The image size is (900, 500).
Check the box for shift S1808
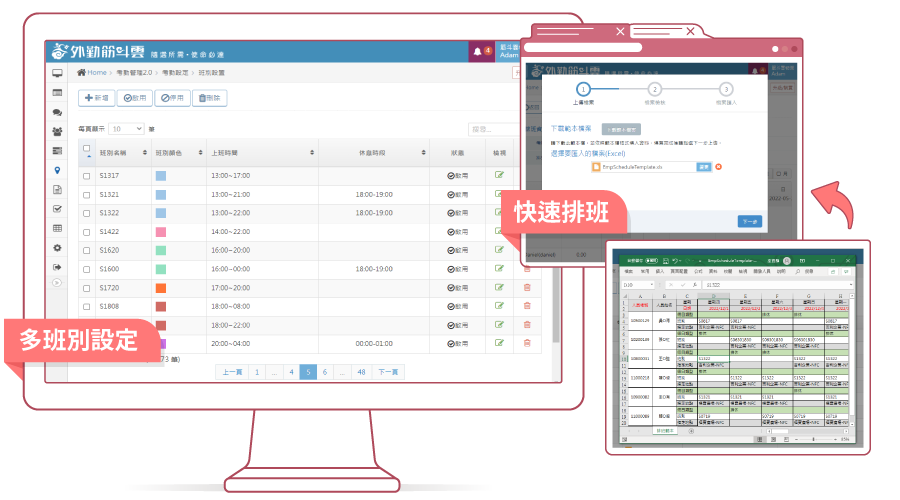[87, 307]
